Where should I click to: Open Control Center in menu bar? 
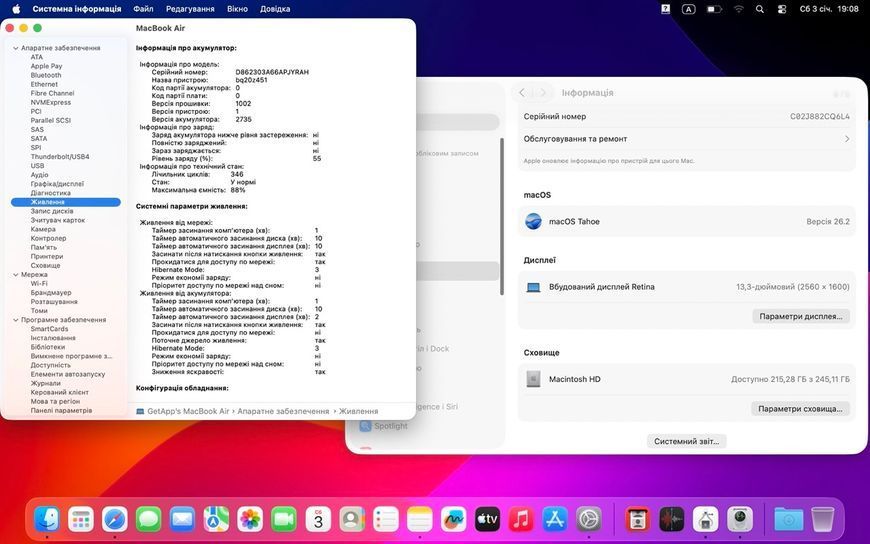(x=782, y=9)
